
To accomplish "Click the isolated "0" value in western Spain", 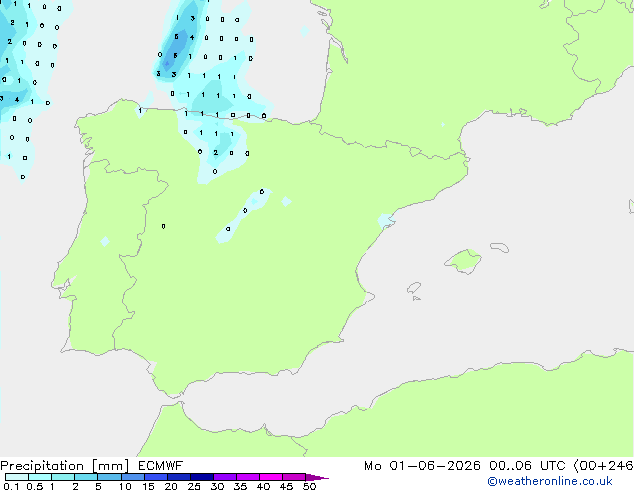I will tap(163, 226).
